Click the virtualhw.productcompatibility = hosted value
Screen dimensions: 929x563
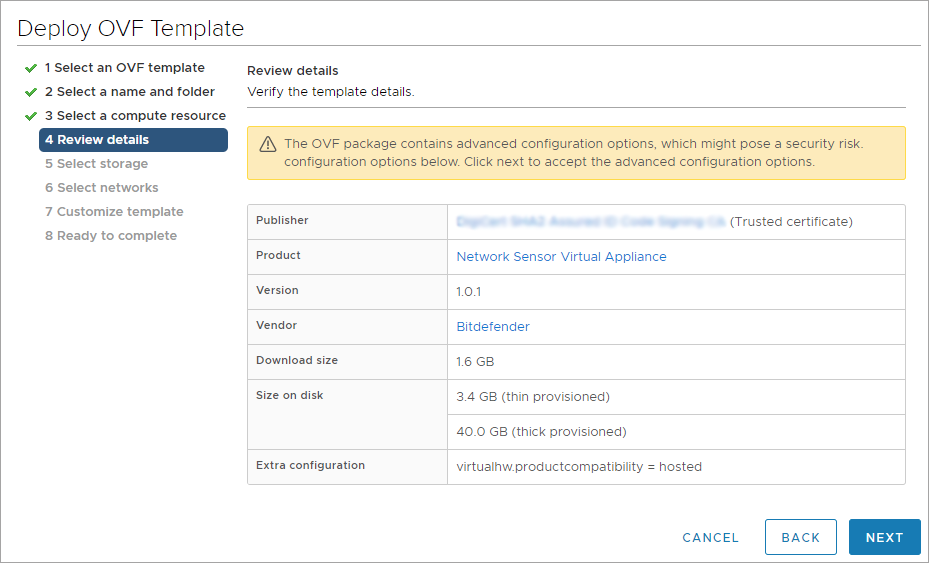click(x=579, y=466)
